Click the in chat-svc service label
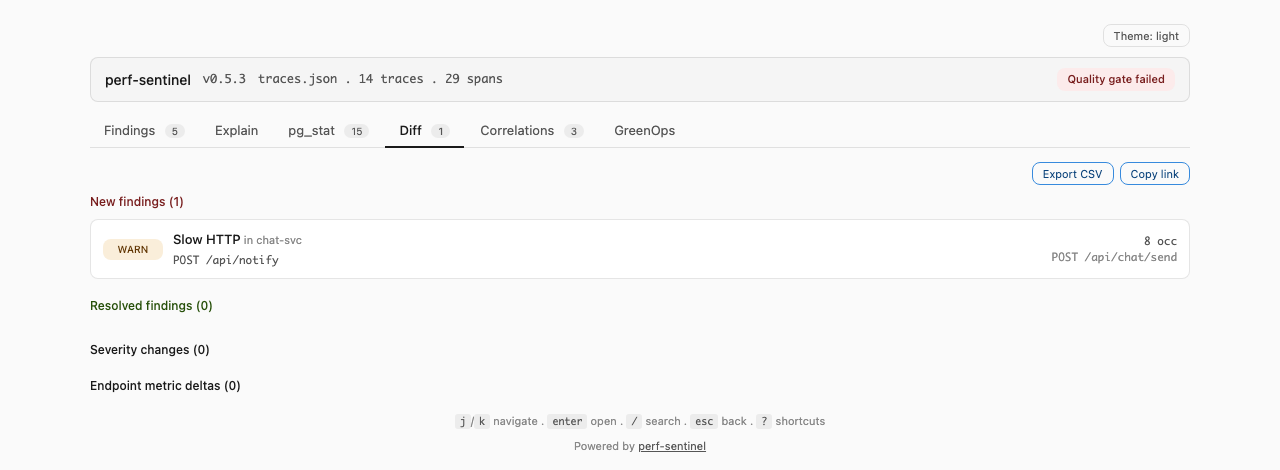Image resolution: width=1280 pixels, height=470 pixels. pyautogui.click(x=273, y=240)
